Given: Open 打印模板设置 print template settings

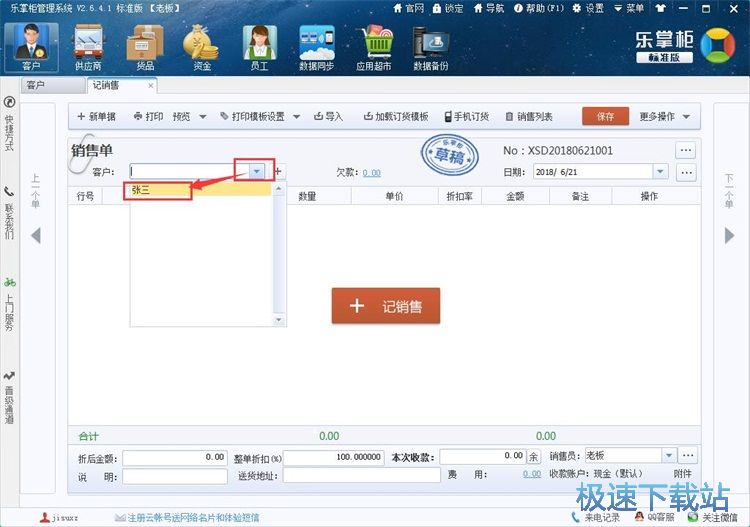Looking at the screenshot, I should pyautogui.click(x=253, y=116).
